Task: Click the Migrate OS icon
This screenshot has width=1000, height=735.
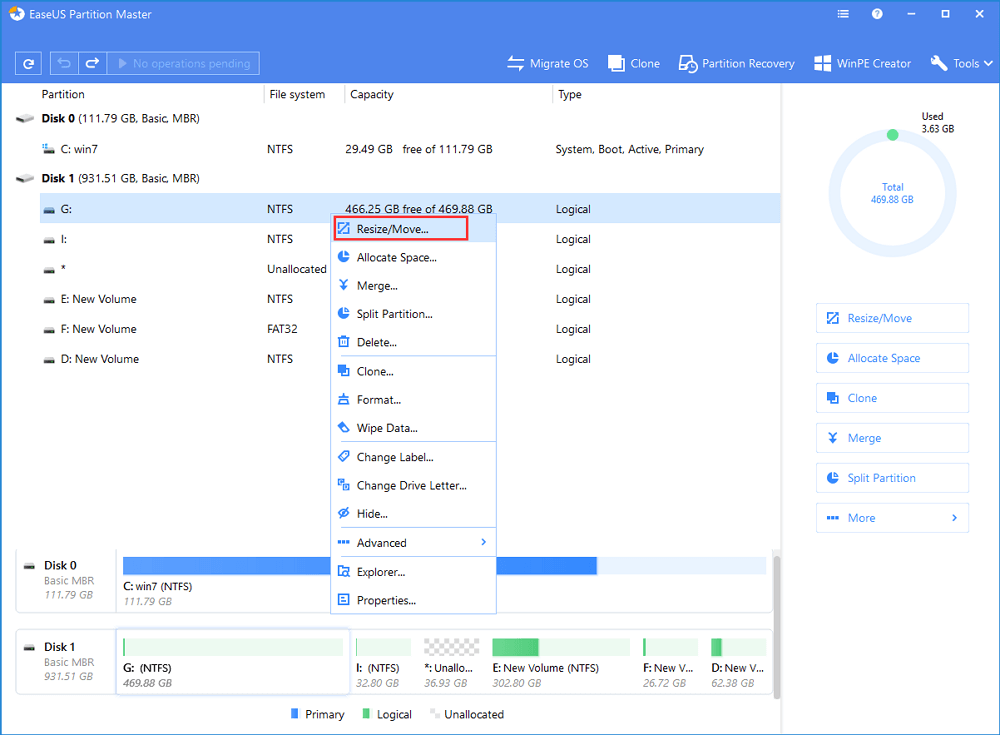Action: [515, 63]
